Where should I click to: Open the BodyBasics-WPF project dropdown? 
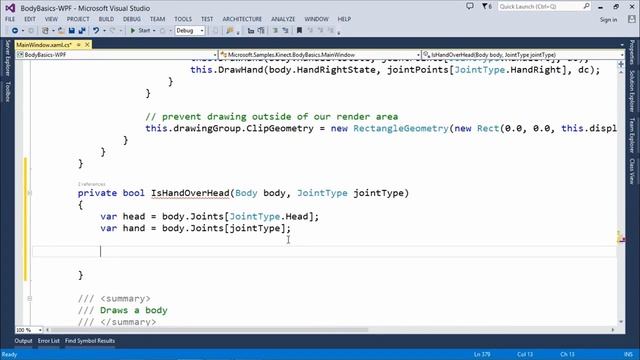116,55
